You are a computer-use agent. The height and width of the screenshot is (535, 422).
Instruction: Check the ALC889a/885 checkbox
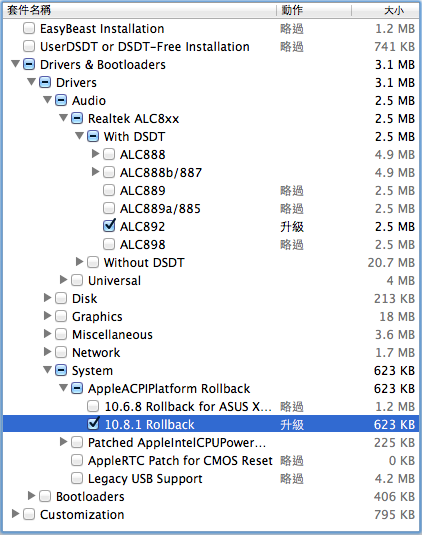pyautogui.click(x=109, y=208)
